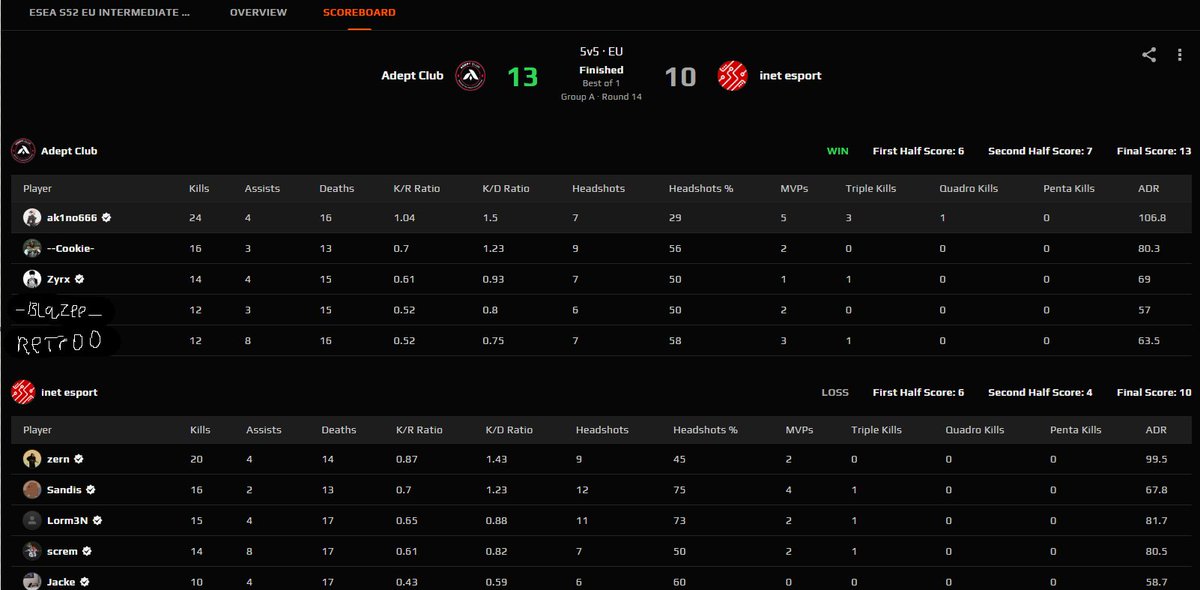Click inet esport team name in match header

[790, 76]
